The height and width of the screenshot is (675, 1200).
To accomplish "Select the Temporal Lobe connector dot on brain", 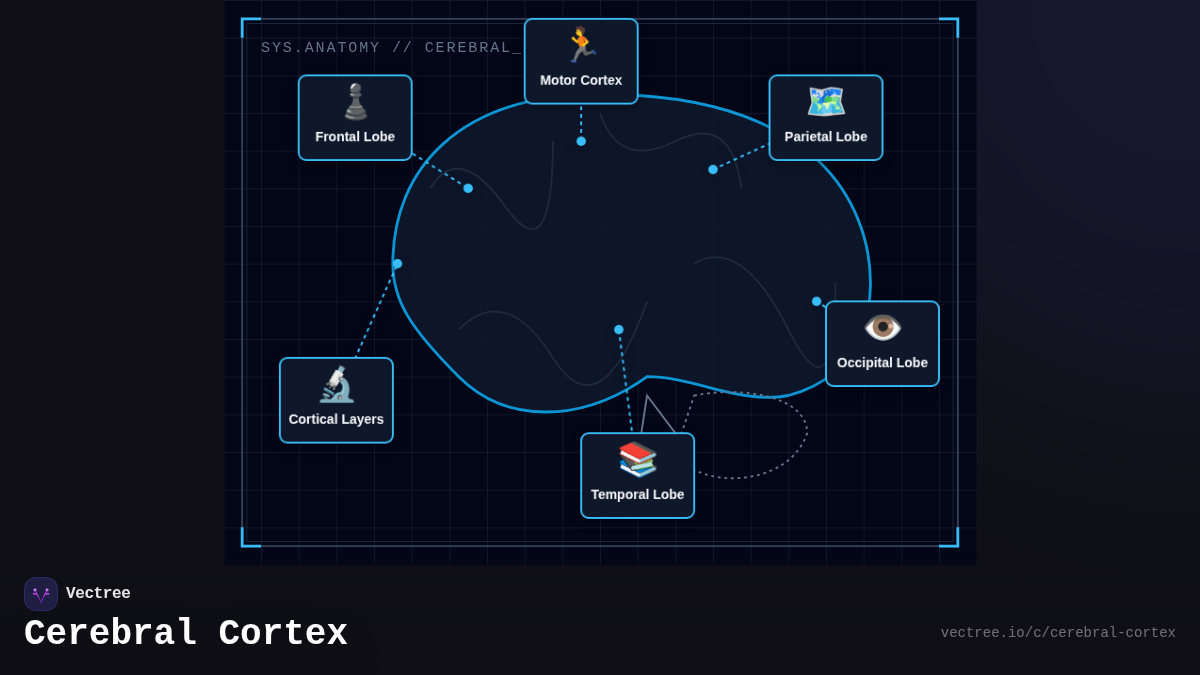I will pyautogui.click(x=619, y=329).
